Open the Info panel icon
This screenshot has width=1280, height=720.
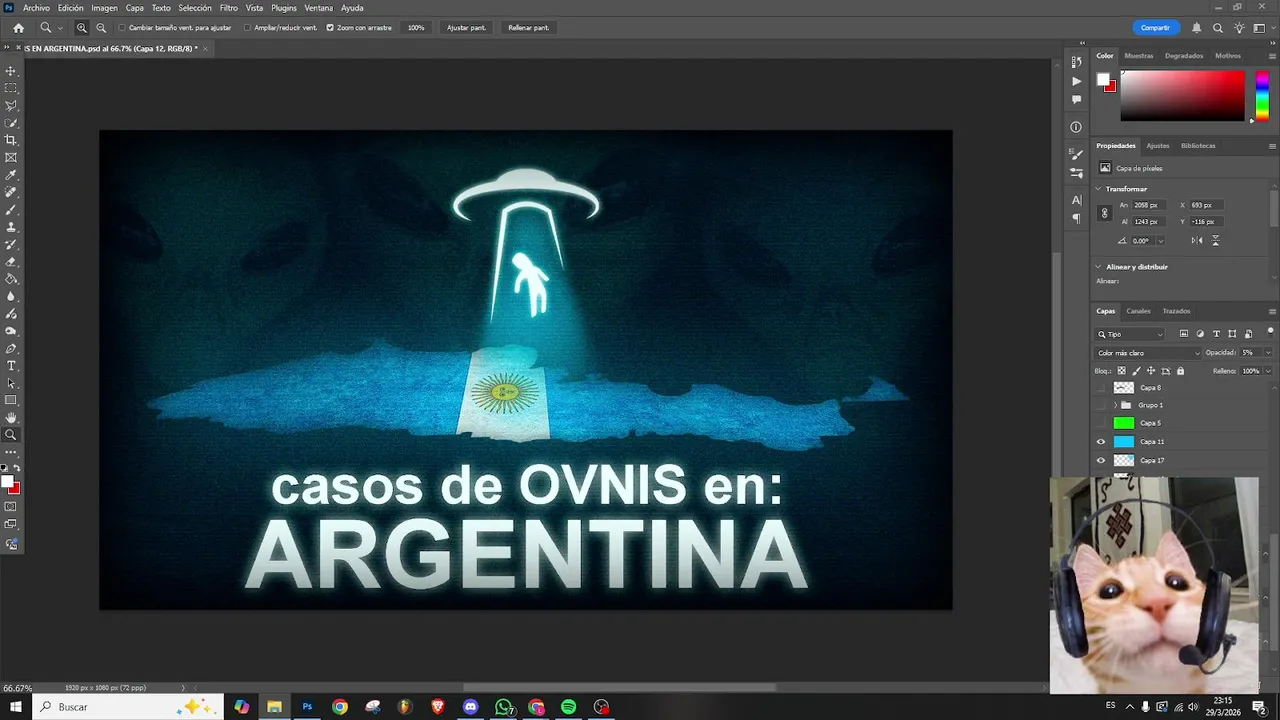click(1076, 127)
